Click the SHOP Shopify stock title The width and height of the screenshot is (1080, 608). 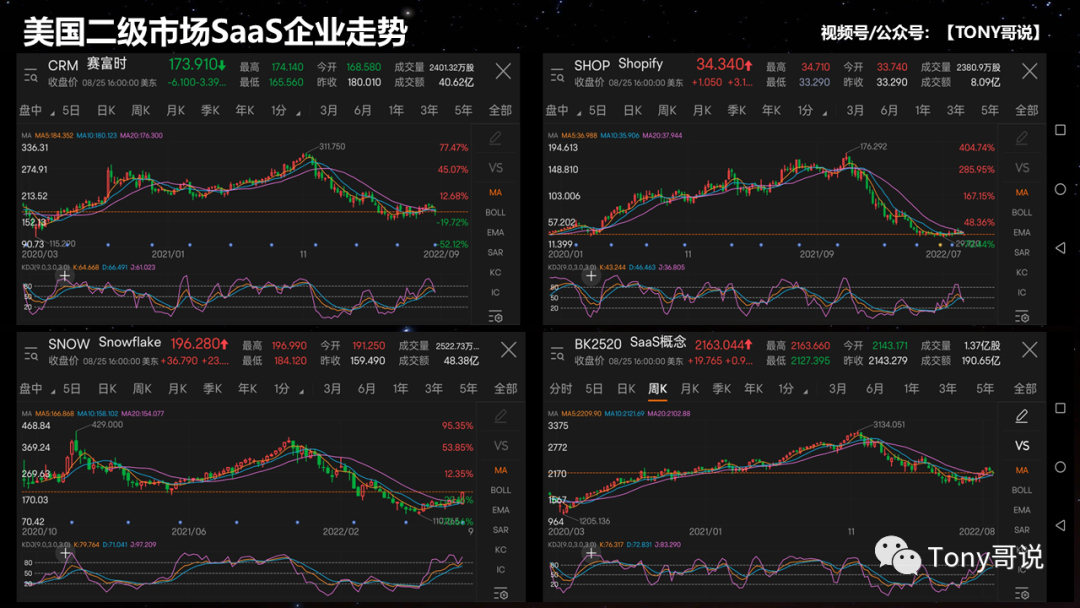pos(619,65)
